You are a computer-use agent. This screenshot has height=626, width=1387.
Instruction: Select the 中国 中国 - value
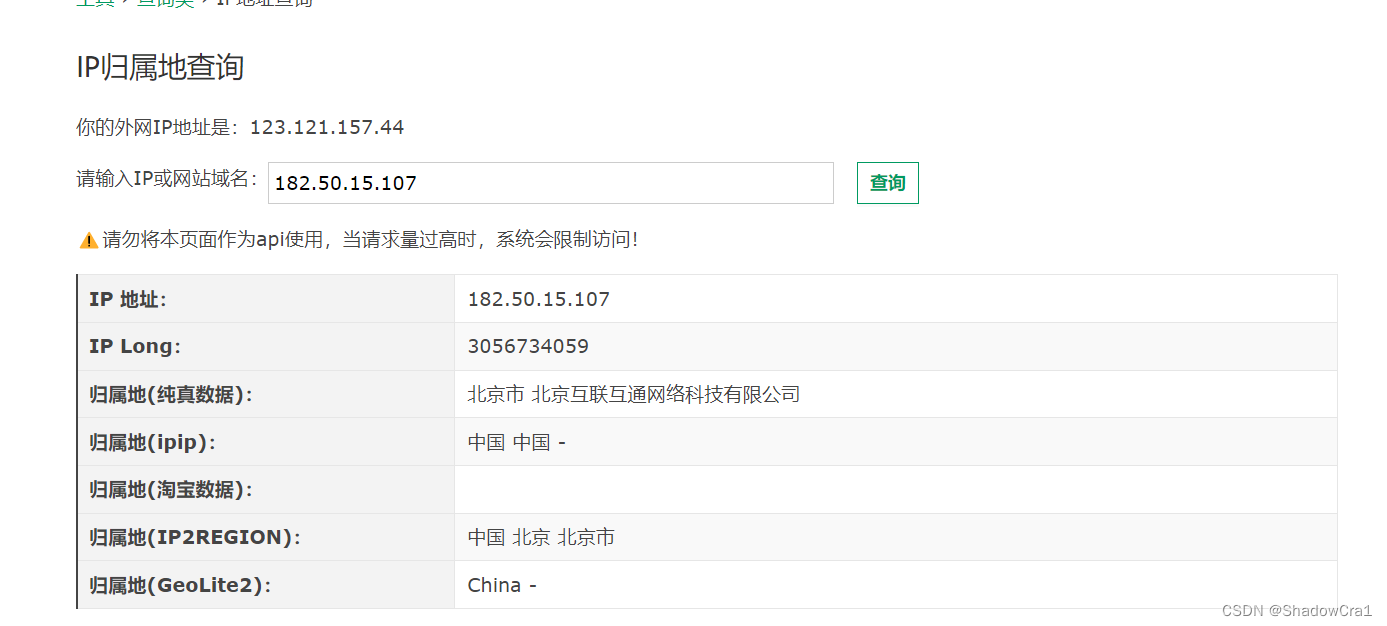point(517,442)
